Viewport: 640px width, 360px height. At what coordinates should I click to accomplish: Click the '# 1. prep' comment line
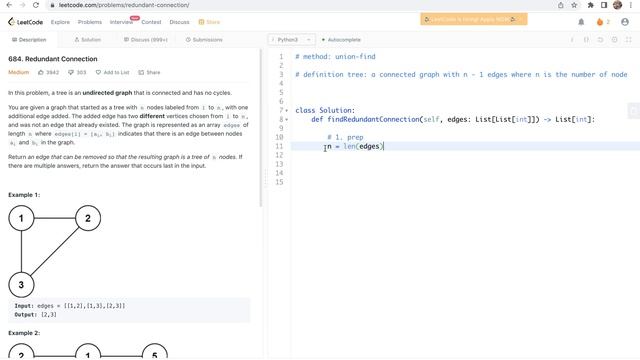[345, 137]
